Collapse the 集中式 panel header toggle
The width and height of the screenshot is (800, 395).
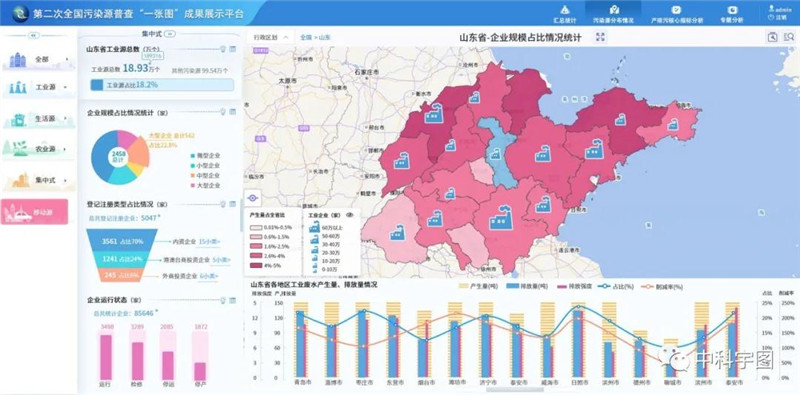171,34
